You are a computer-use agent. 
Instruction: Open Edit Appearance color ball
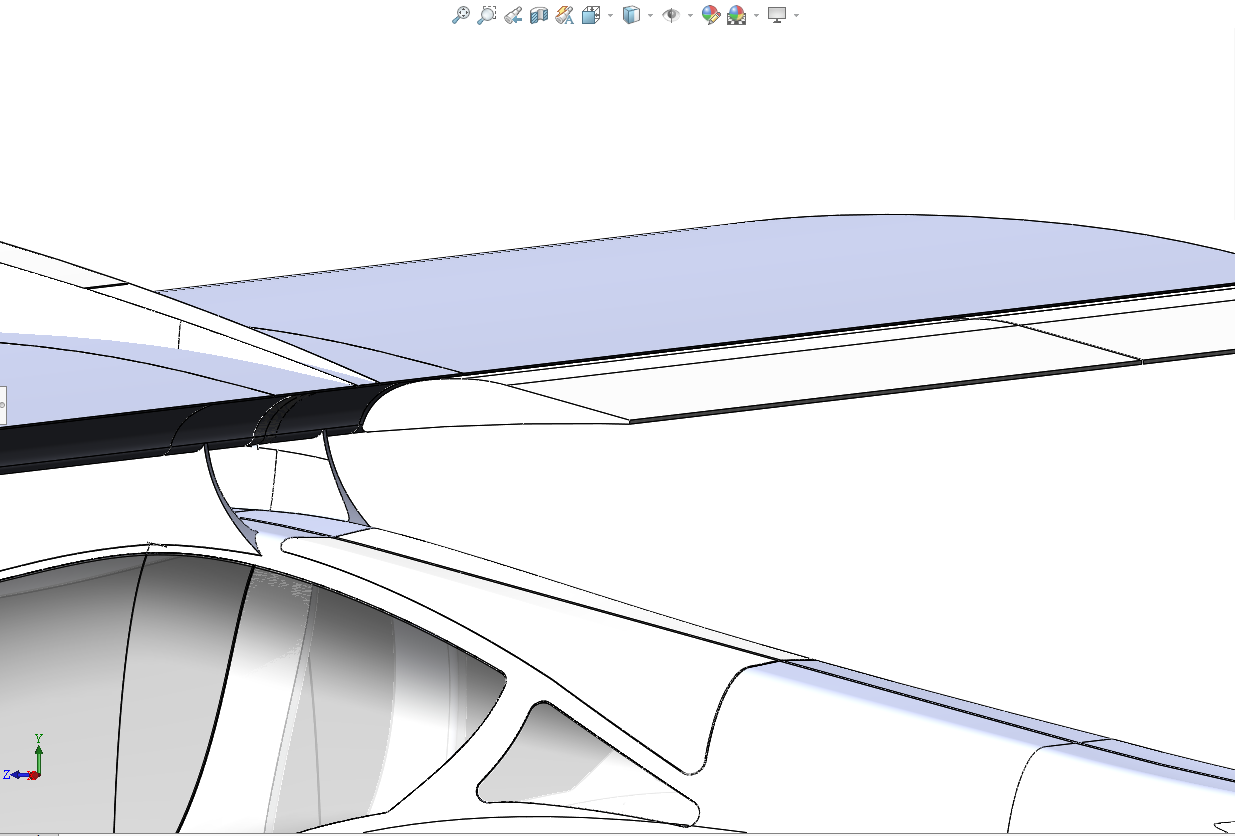point(710,15)
